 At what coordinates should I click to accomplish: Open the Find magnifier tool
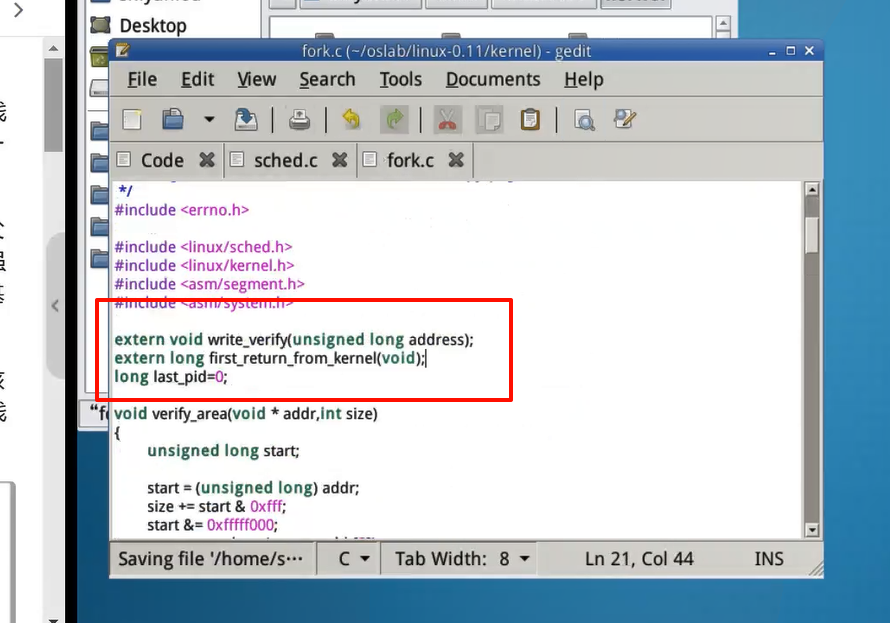(x=584, y=120)
